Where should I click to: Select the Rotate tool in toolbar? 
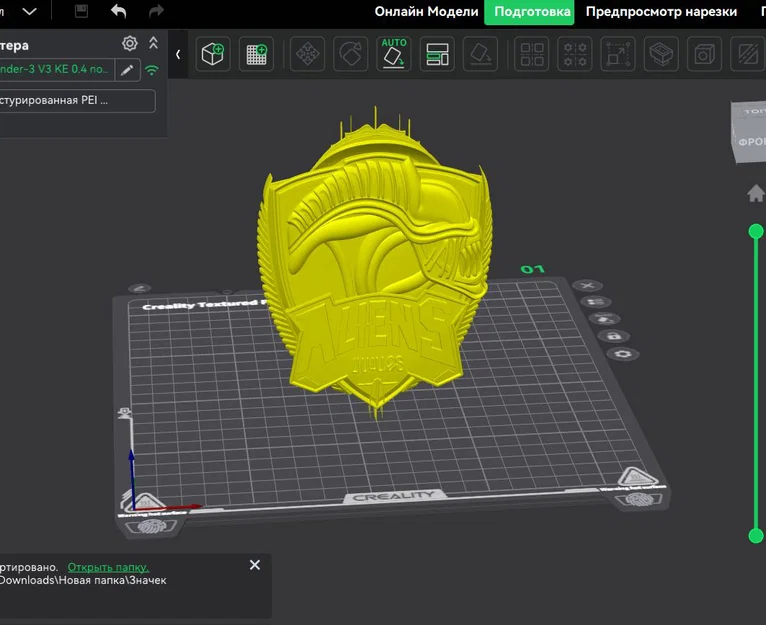(351, 54)
